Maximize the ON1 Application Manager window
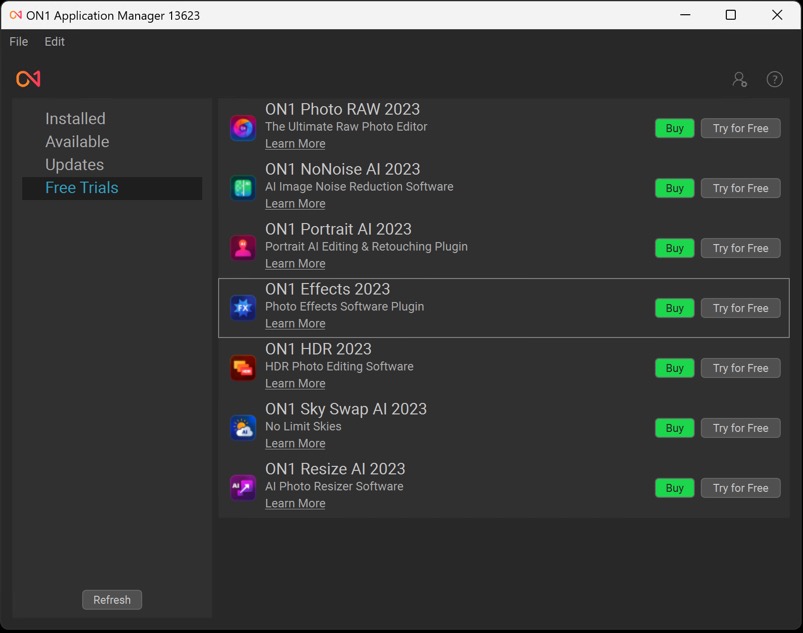The width and height of the screenshot is (803, 633). pos(731,15)
